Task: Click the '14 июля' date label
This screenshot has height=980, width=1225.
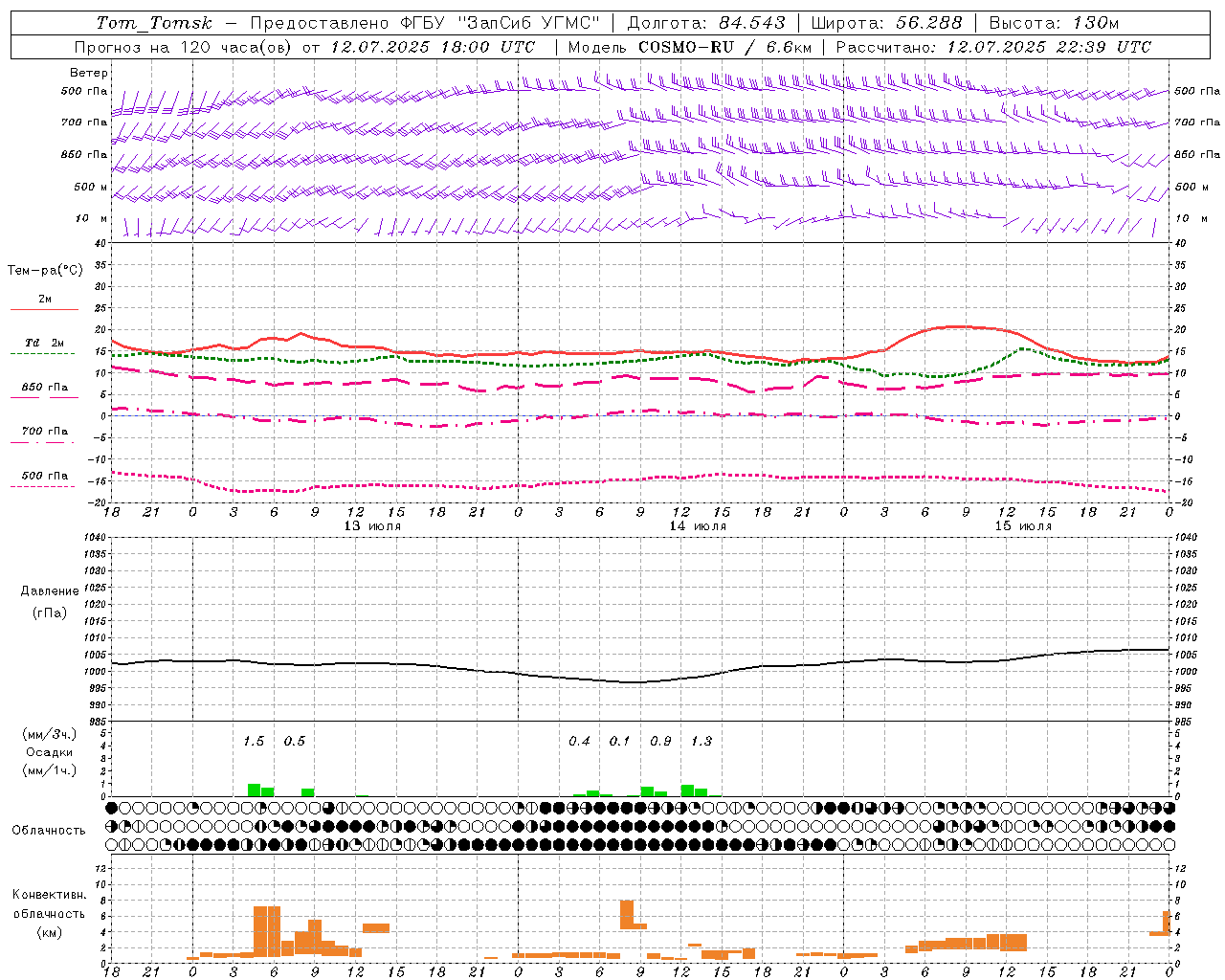Action: click(698, 525)
